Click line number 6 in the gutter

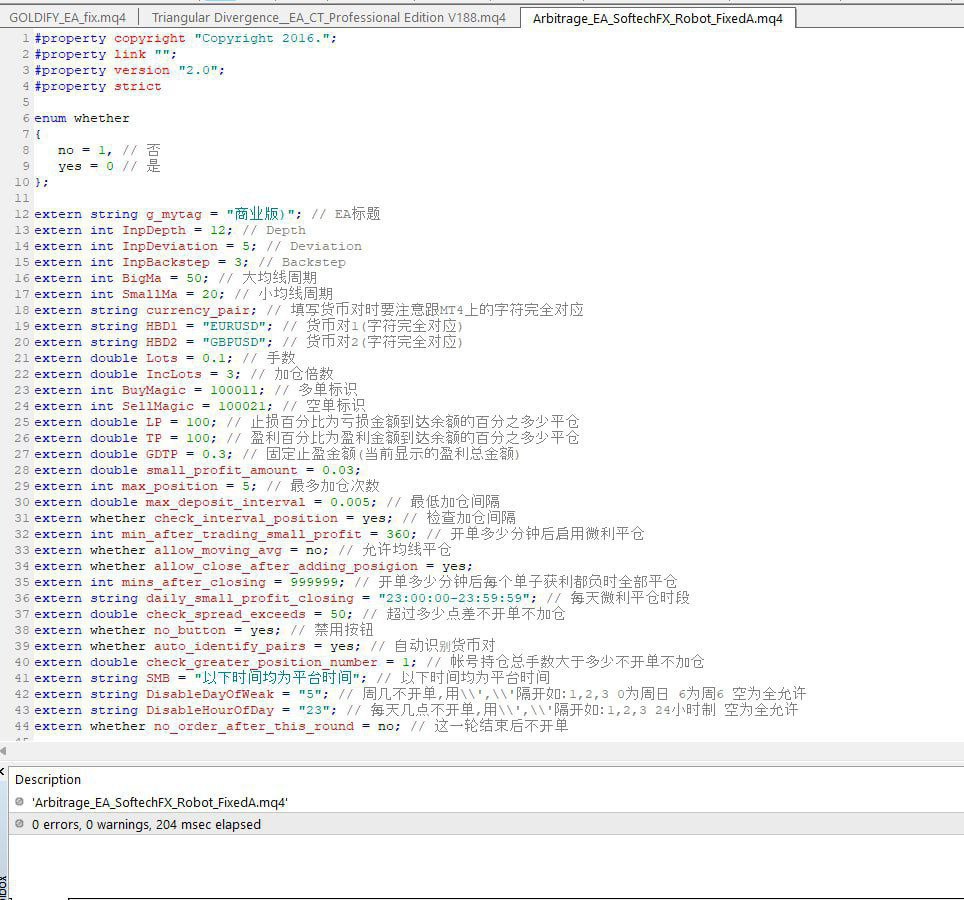click(x=26, y=118)
